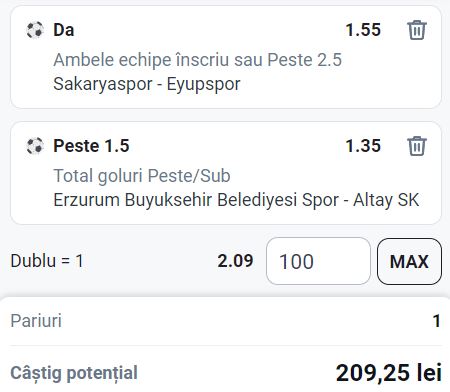Screen dimensions: 450x392
Task: Click the Câștig potențial label
Action: pyautogui.click(x=74, y=373)
